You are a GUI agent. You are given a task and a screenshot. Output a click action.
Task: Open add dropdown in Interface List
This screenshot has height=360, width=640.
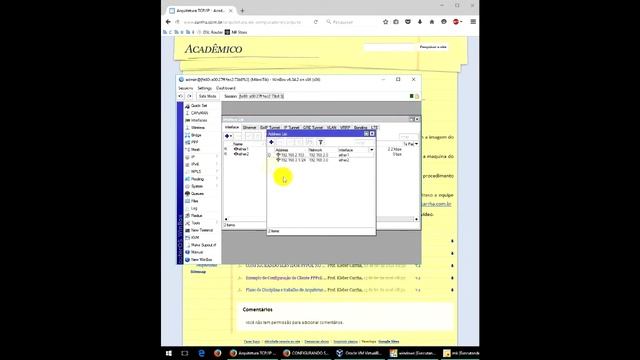point(229,136)
